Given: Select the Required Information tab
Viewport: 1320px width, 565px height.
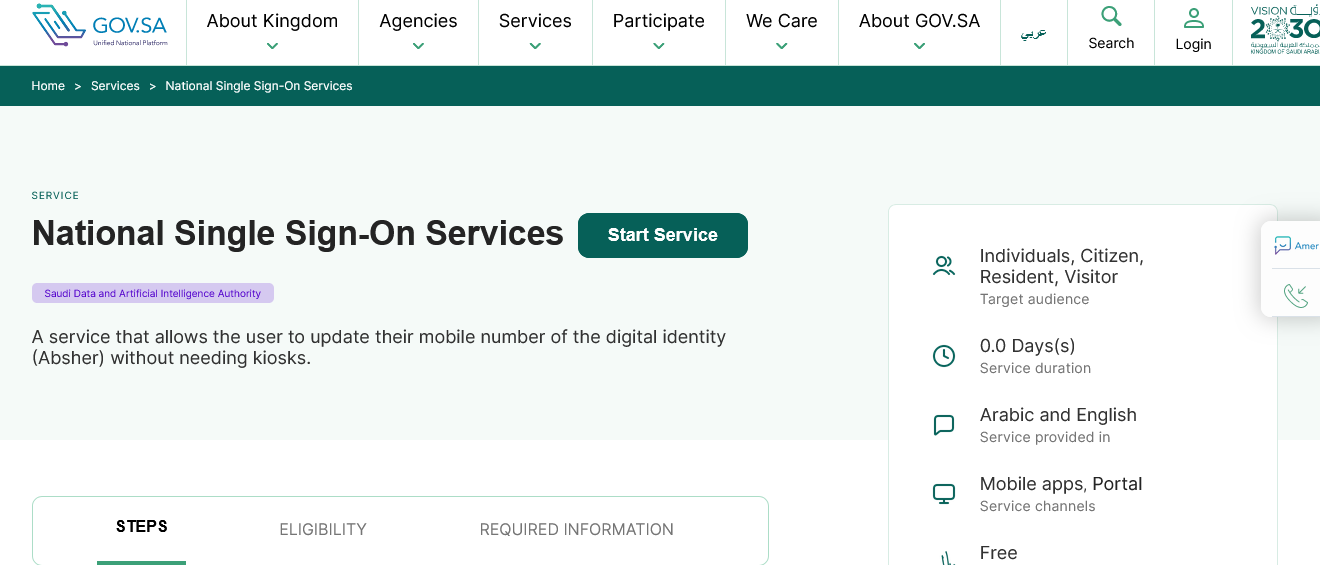Looking at the screenshot, I should click(576, 529).
